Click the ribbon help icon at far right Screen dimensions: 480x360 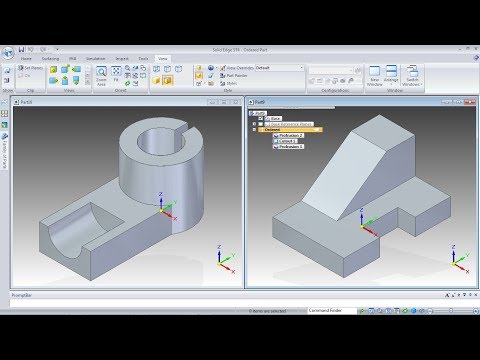[476, 58]
